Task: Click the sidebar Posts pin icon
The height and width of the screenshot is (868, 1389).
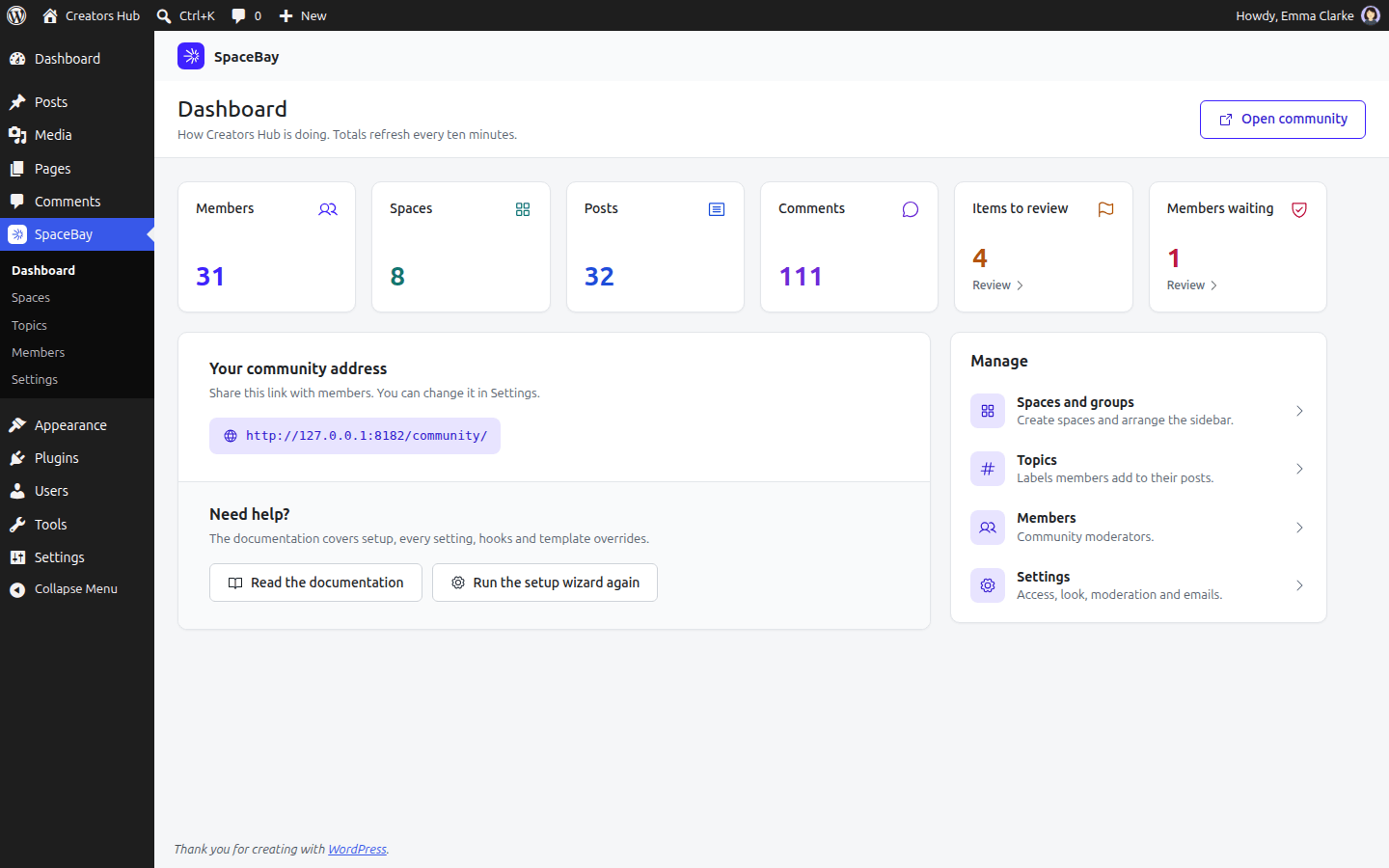Action: pos(17,102)
